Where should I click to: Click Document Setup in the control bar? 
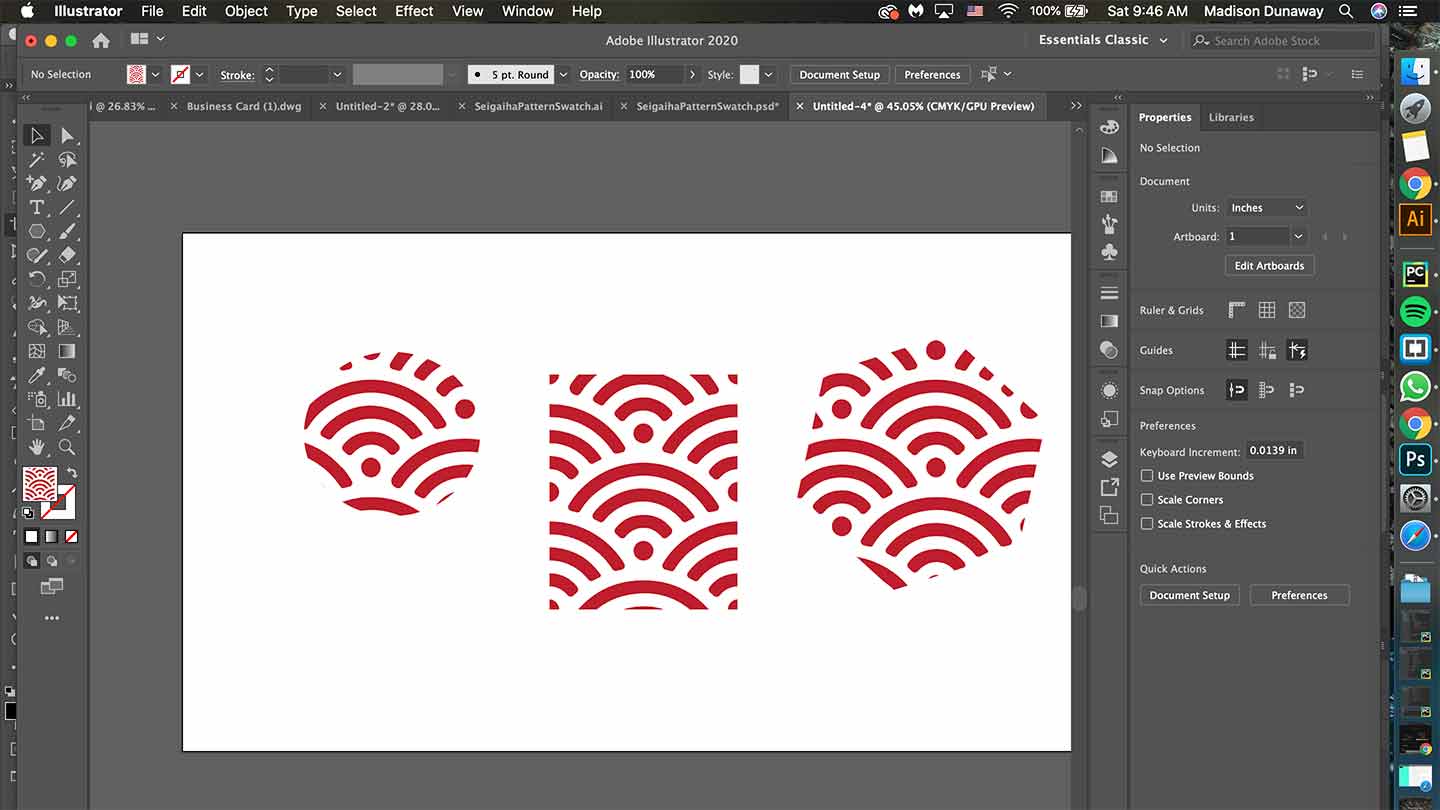[x=839, y=75]
